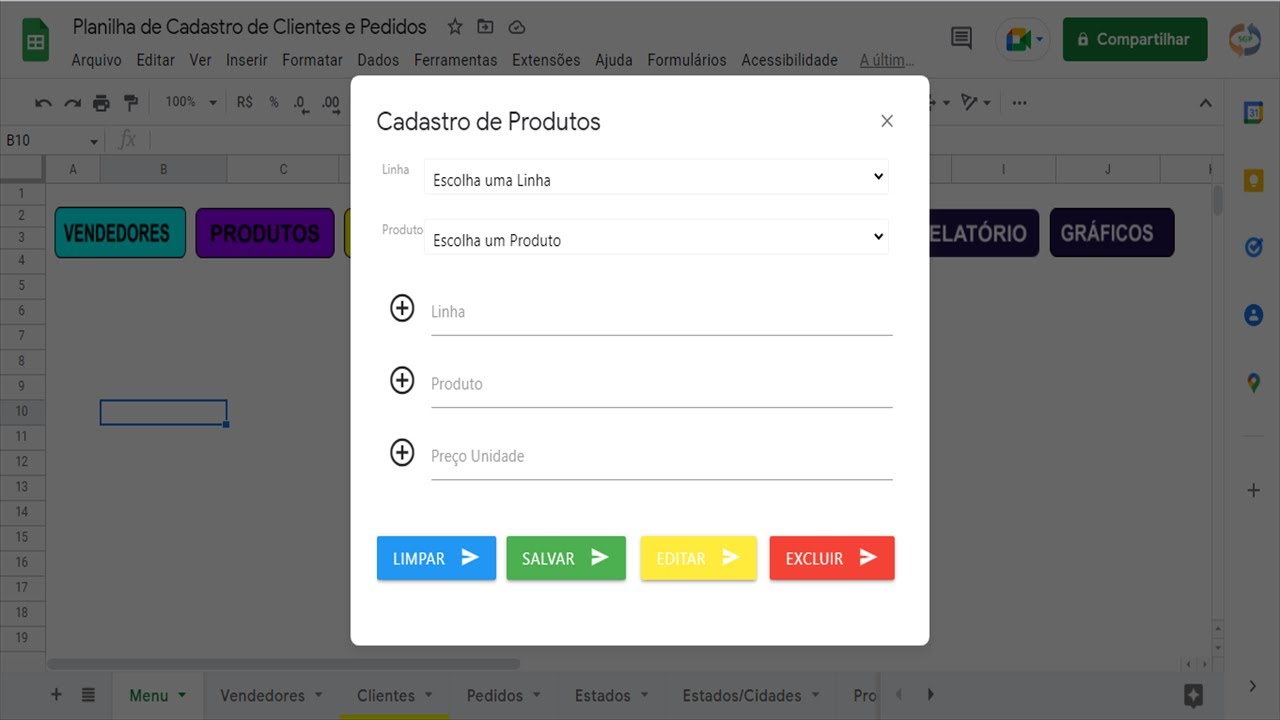Viewport: 1280px width, 720px height.
Task: Click the plus icon beside Preço Unidade
Action: coord(402,453)
